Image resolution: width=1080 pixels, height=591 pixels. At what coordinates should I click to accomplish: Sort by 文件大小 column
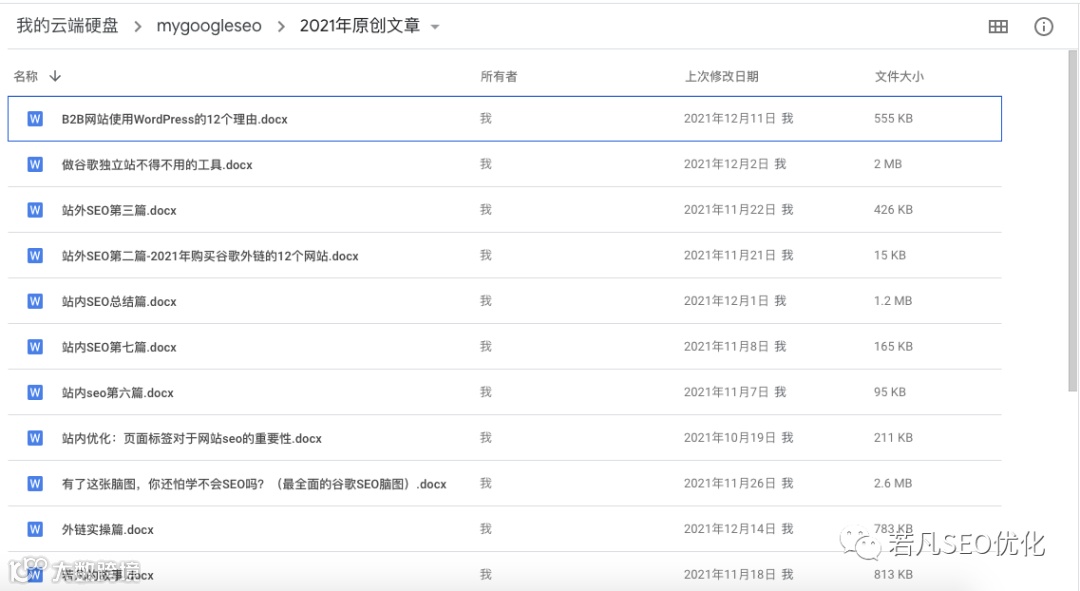point(899,76)
